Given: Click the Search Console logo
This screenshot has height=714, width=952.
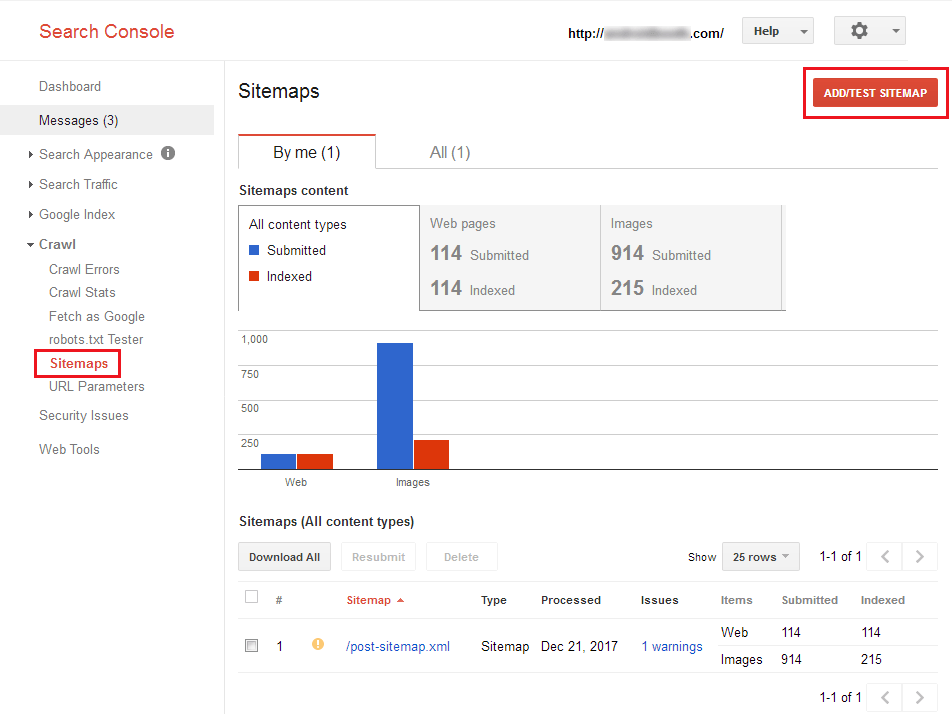Looking at the screenshot, I should 107,31.
